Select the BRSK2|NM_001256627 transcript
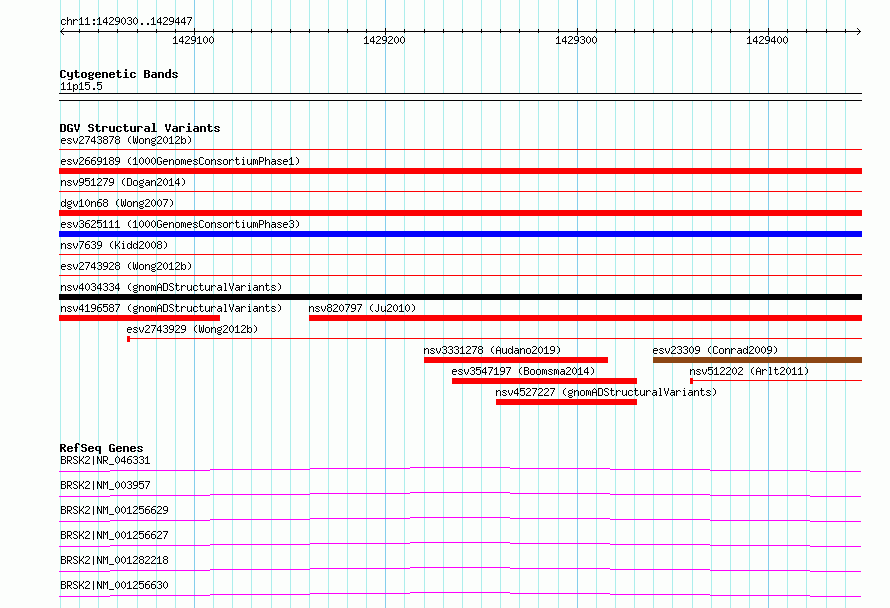 click(x=114, y=535)
